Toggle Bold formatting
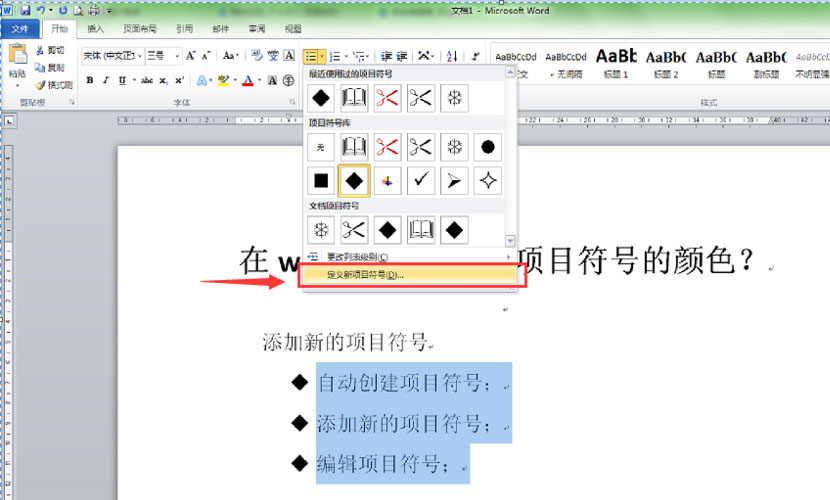This screenshot has height=500, width=830. (90, 80)
